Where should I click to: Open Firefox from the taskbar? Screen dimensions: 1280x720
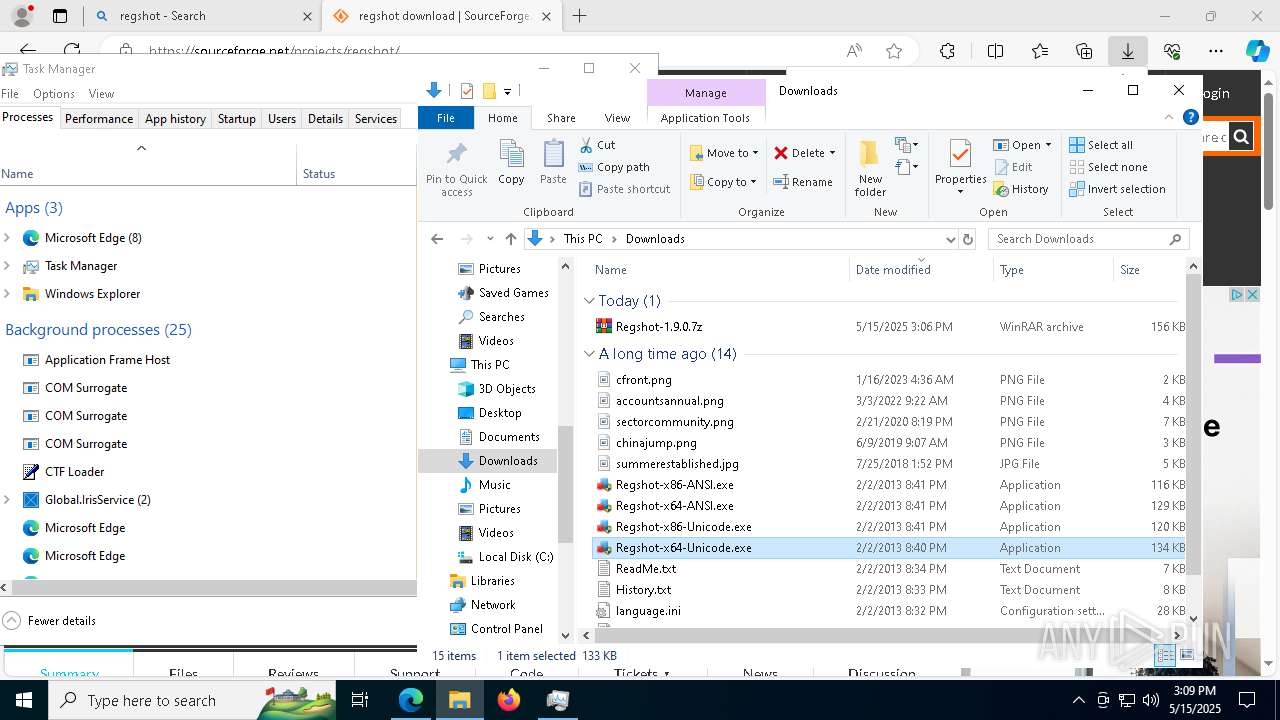[509, 700]
